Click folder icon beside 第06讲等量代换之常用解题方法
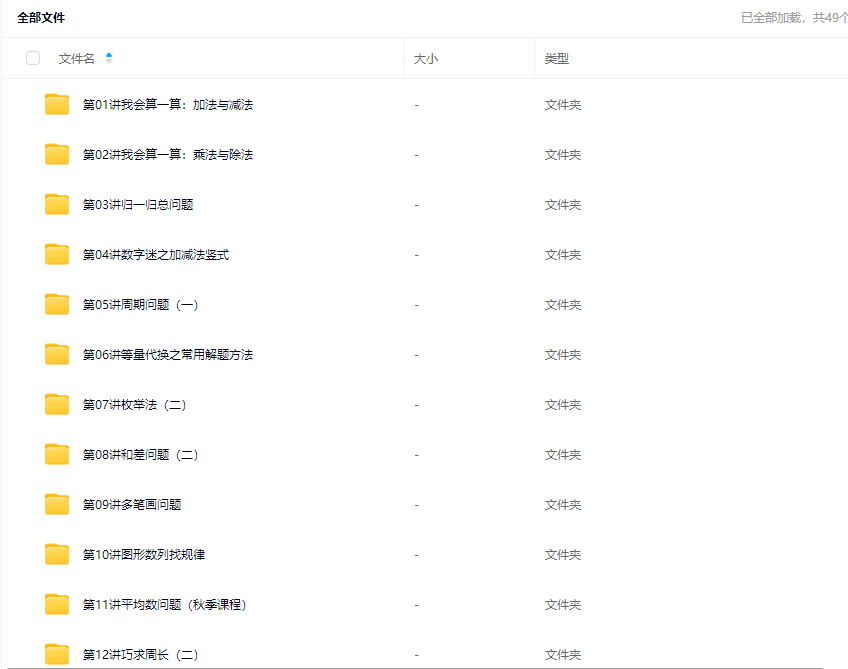The height and width of the screenshot is (669, 848). 57,354
